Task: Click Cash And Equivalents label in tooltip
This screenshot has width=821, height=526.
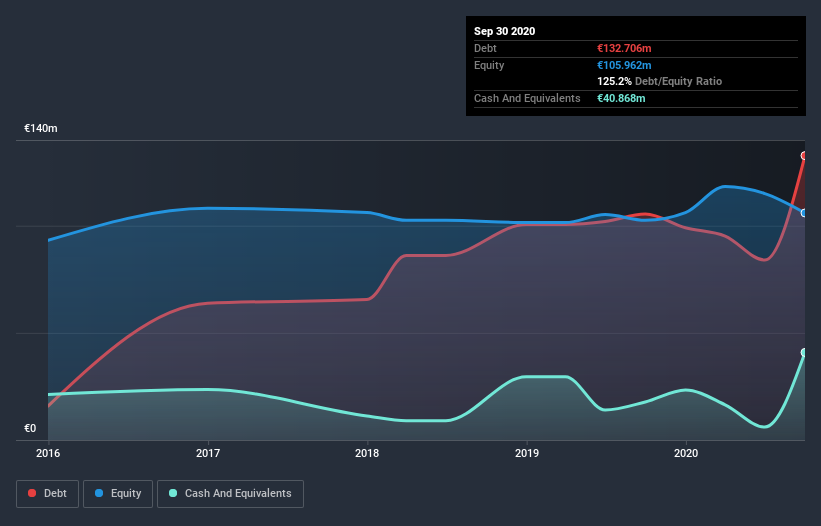Action: (527, 98)
